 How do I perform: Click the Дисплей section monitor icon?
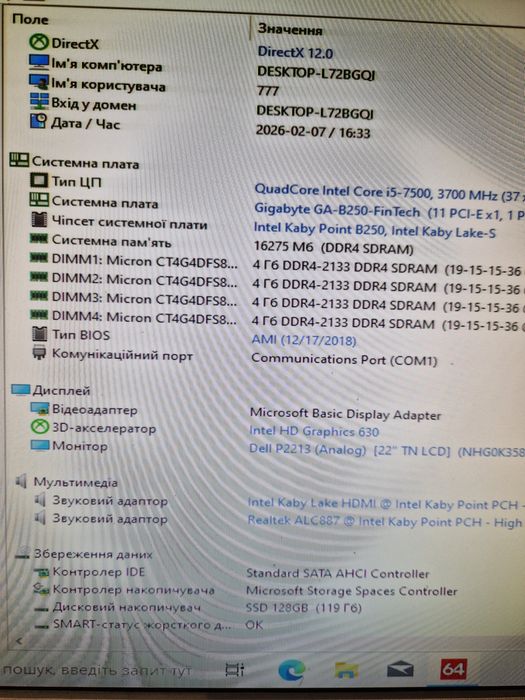[x=21, y=390]
